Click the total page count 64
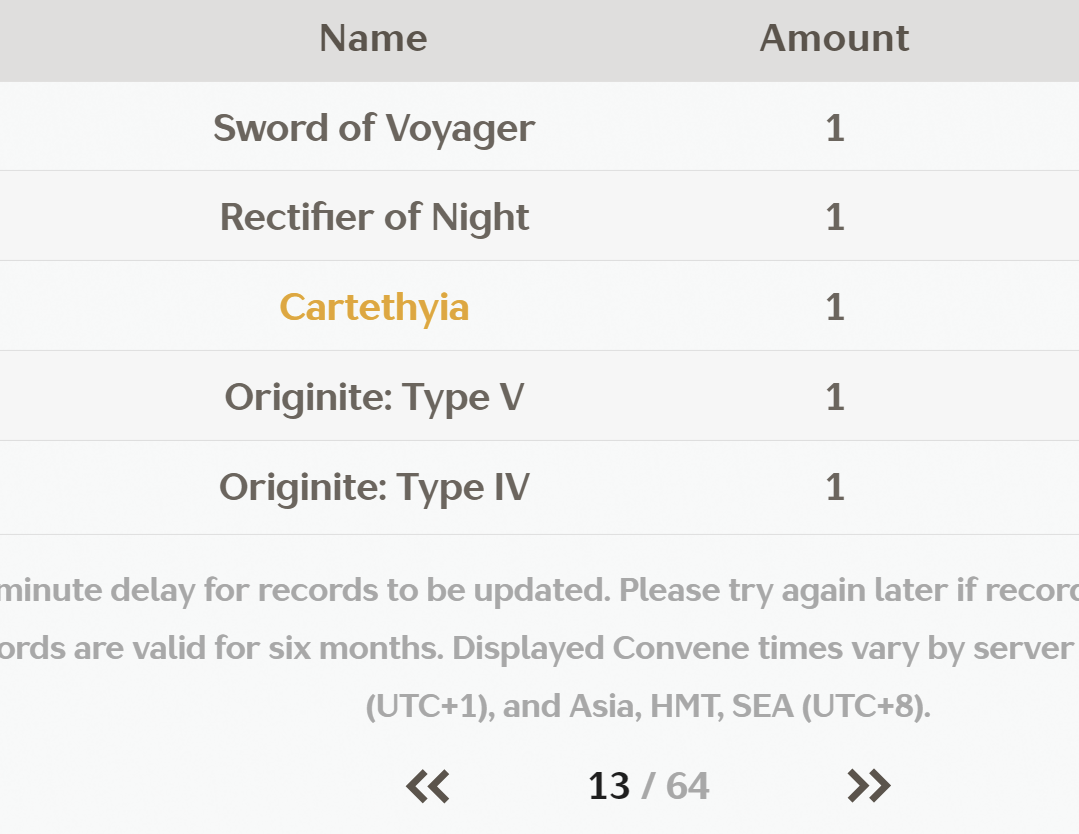The width and height of the screenshot is (1079, 834). click(688, 786)
